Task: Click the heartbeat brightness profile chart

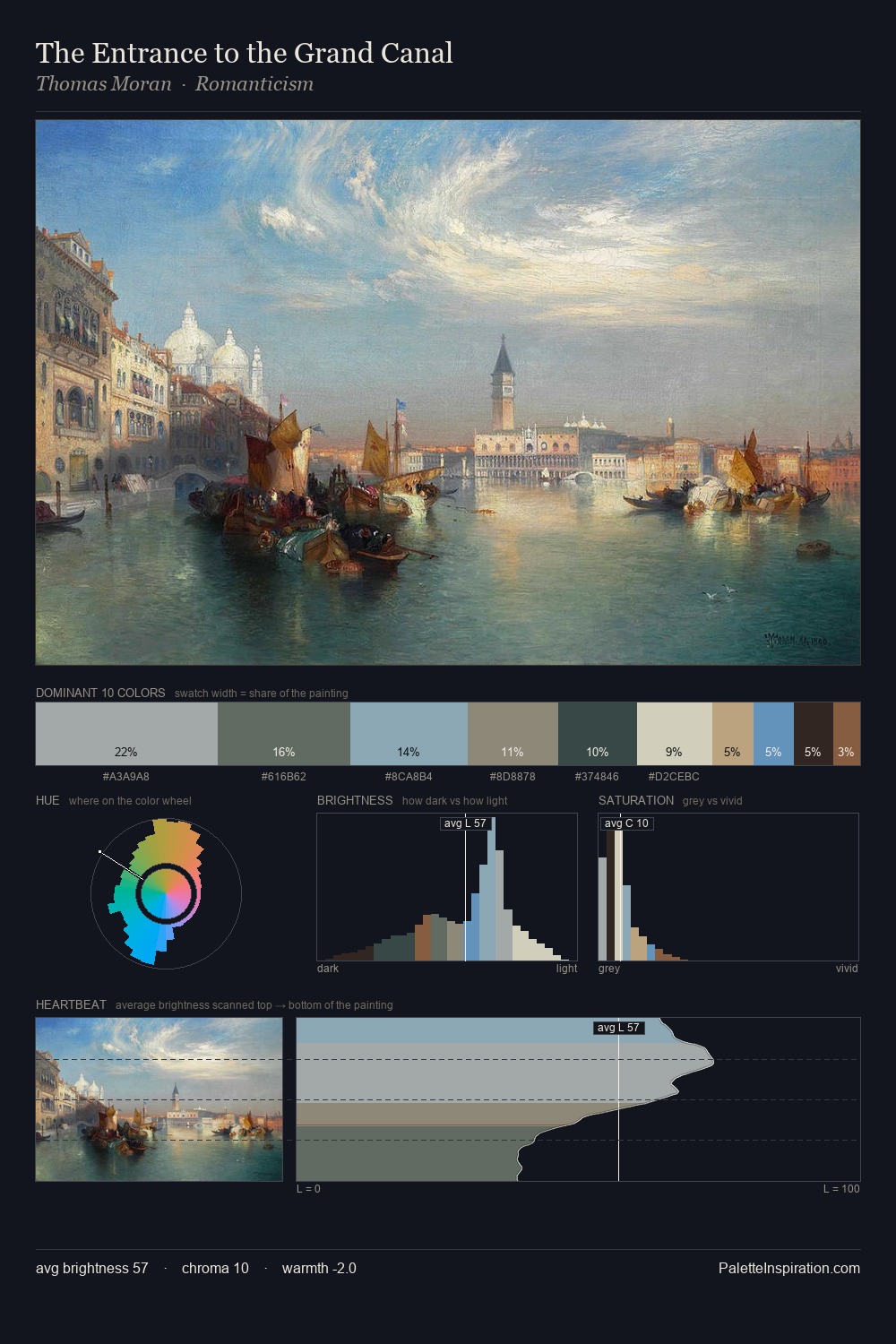Action: click(578, 1099)
